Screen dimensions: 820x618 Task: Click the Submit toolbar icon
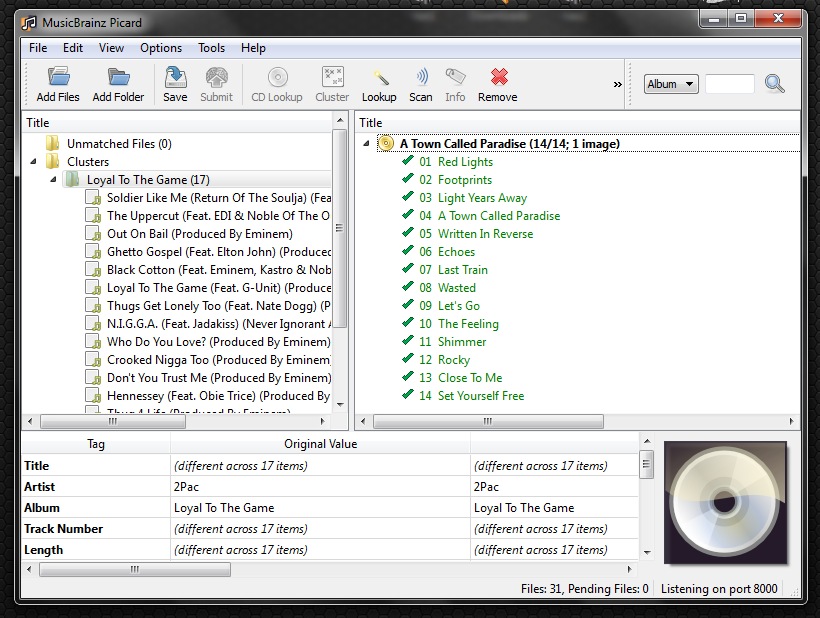[x=217, y=77]
